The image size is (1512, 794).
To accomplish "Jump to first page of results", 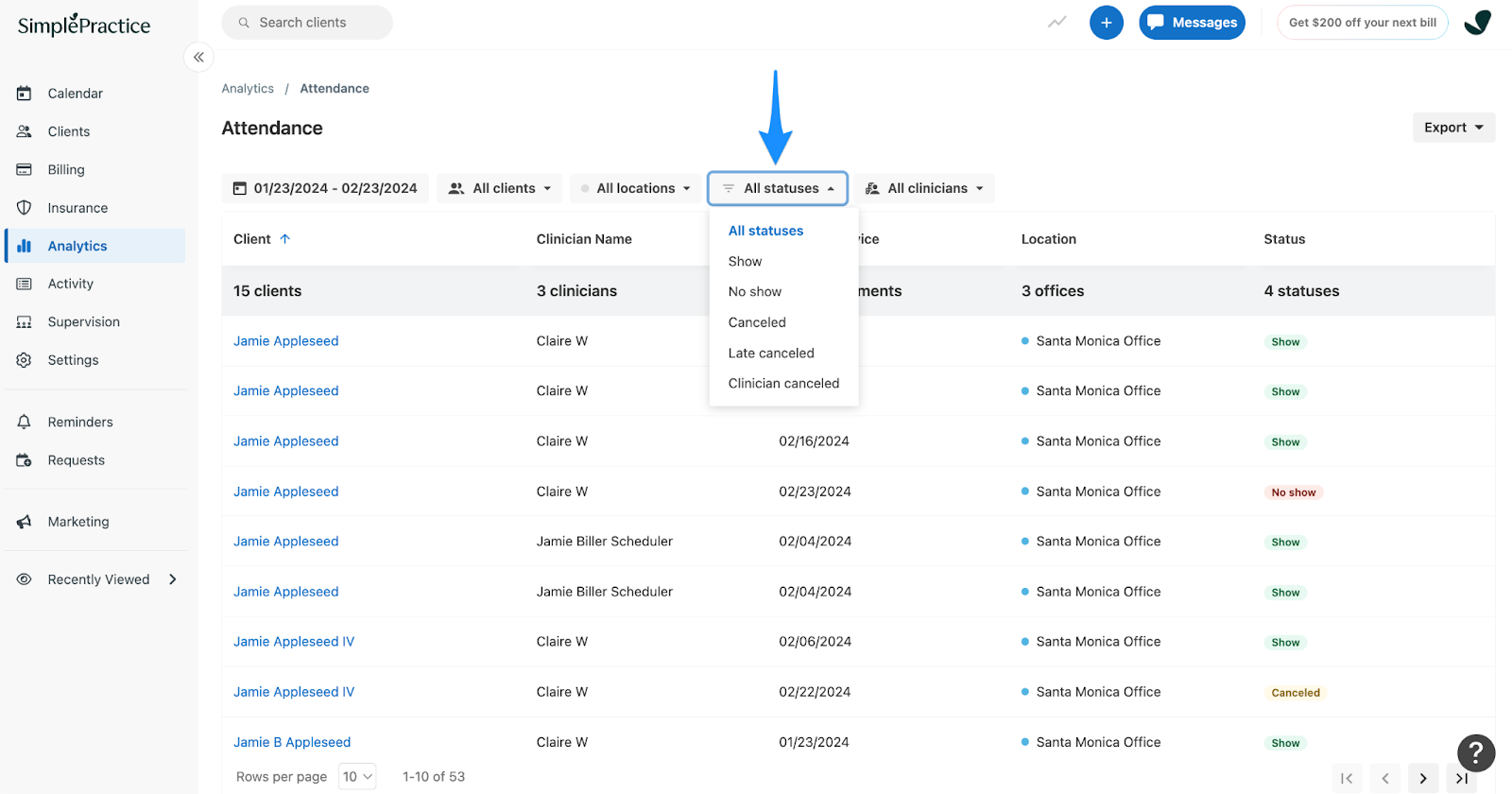I will 1347,778.
